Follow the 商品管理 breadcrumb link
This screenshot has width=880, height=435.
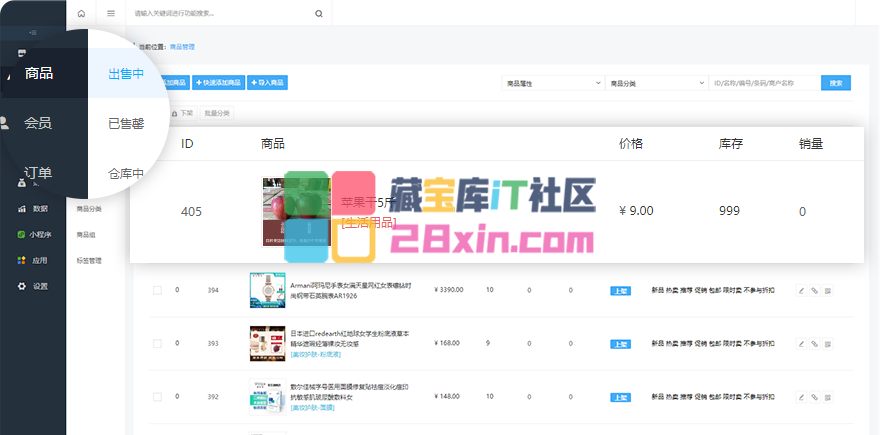coord(182,47)
